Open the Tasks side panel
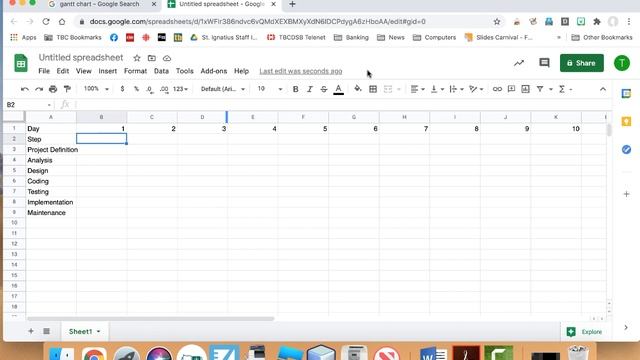The width and height of the screenshot is (640, 360). point(627,149)
